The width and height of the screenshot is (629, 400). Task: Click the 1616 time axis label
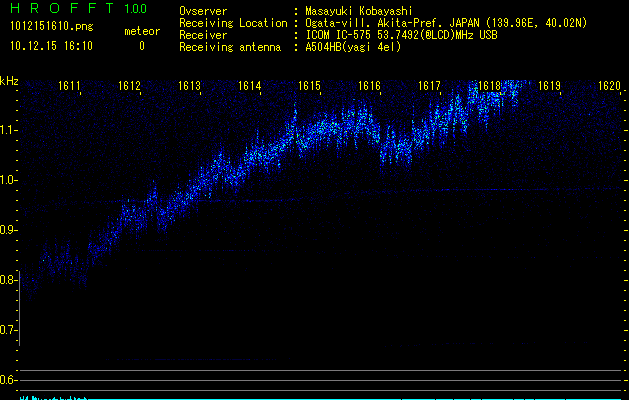coord(369,86)
